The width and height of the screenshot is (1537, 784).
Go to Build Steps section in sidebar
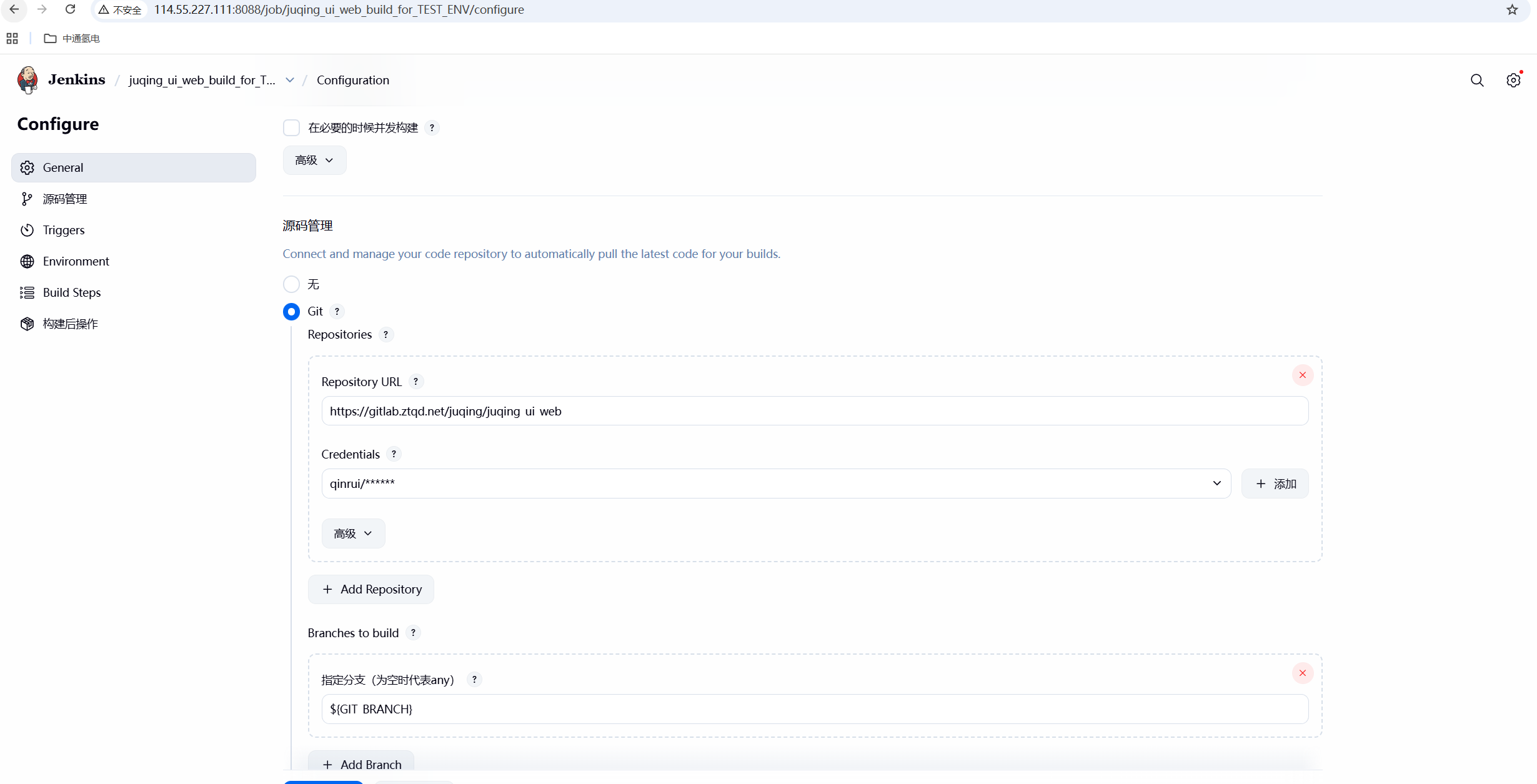click(x=71, y=292)
